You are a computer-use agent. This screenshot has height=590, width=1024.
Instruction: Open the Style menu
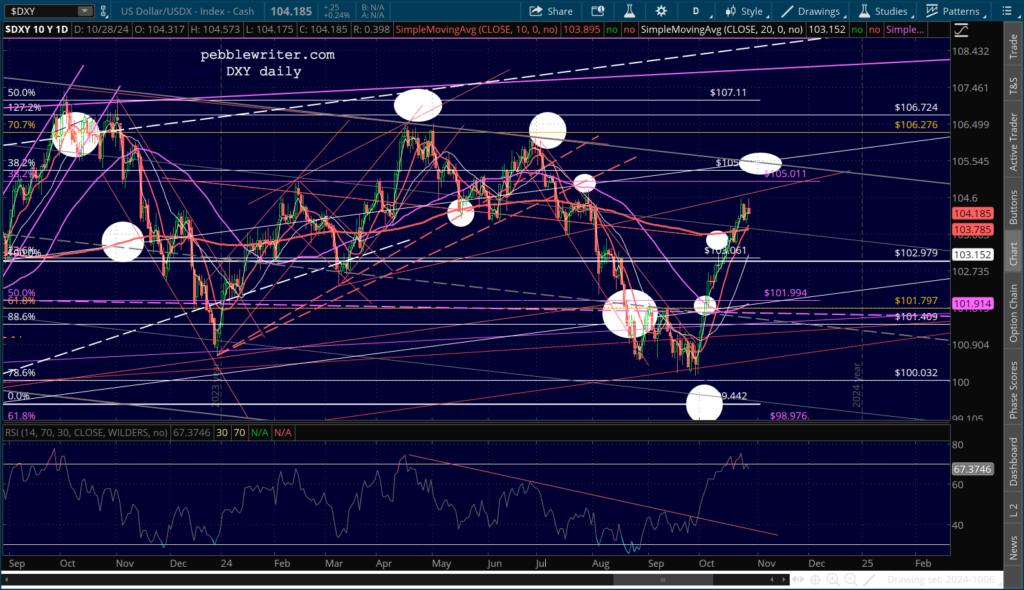point(745,11)
